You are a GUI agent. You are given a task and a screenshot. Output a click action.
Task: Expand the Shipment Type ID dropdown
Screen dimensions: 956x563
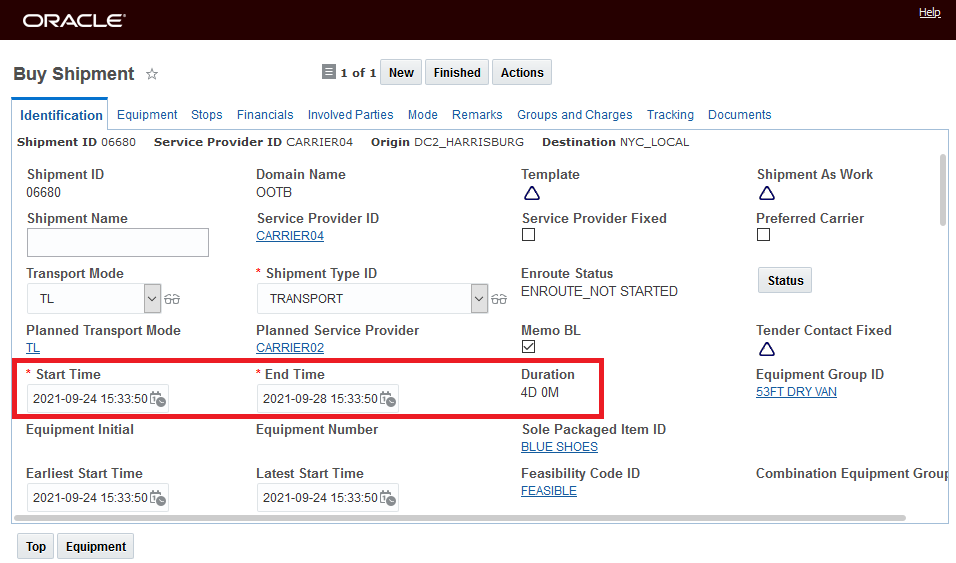[479, 298]
